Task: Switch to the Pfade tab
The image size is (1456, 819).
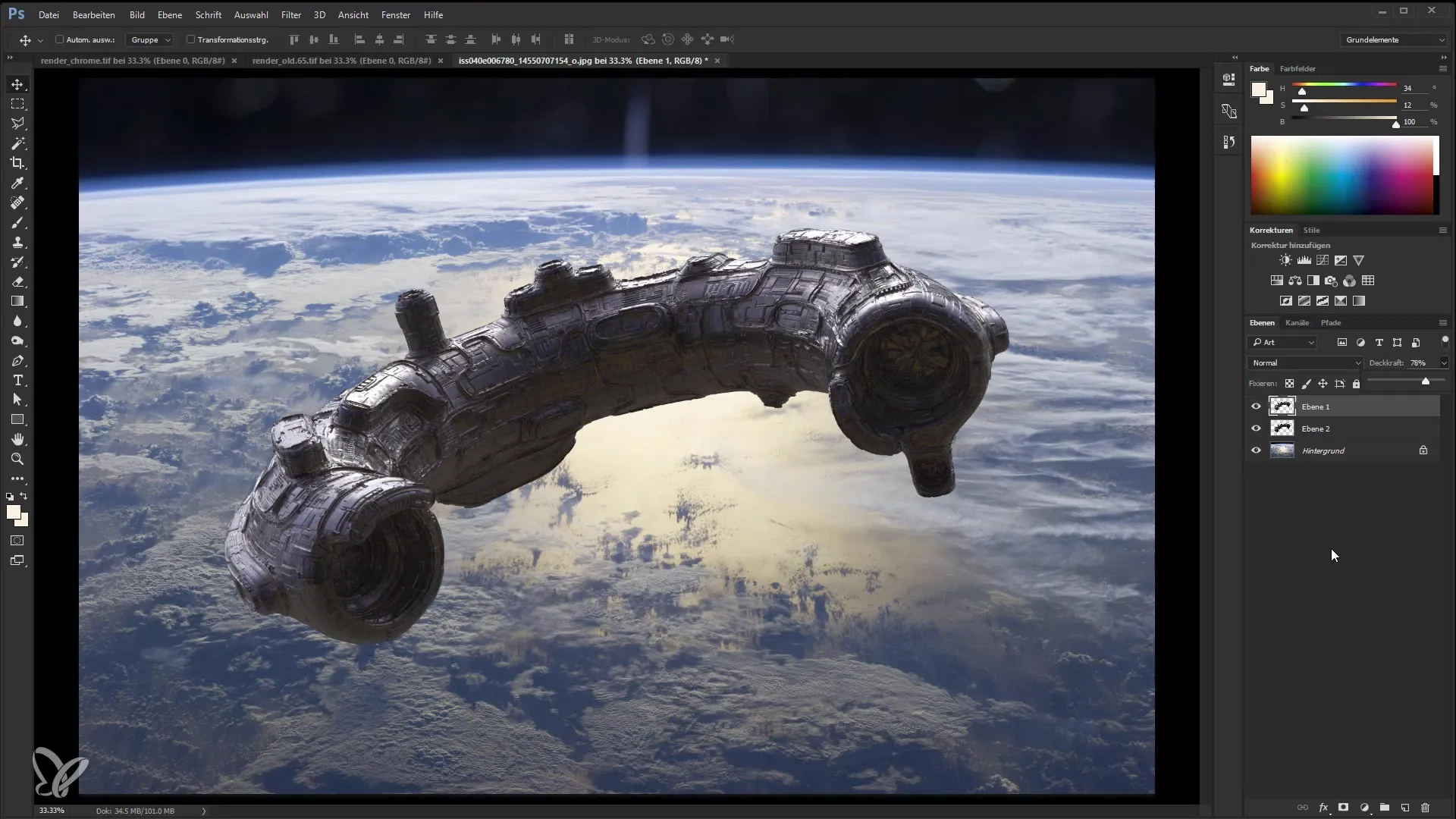Action: tap(1331, 323)
